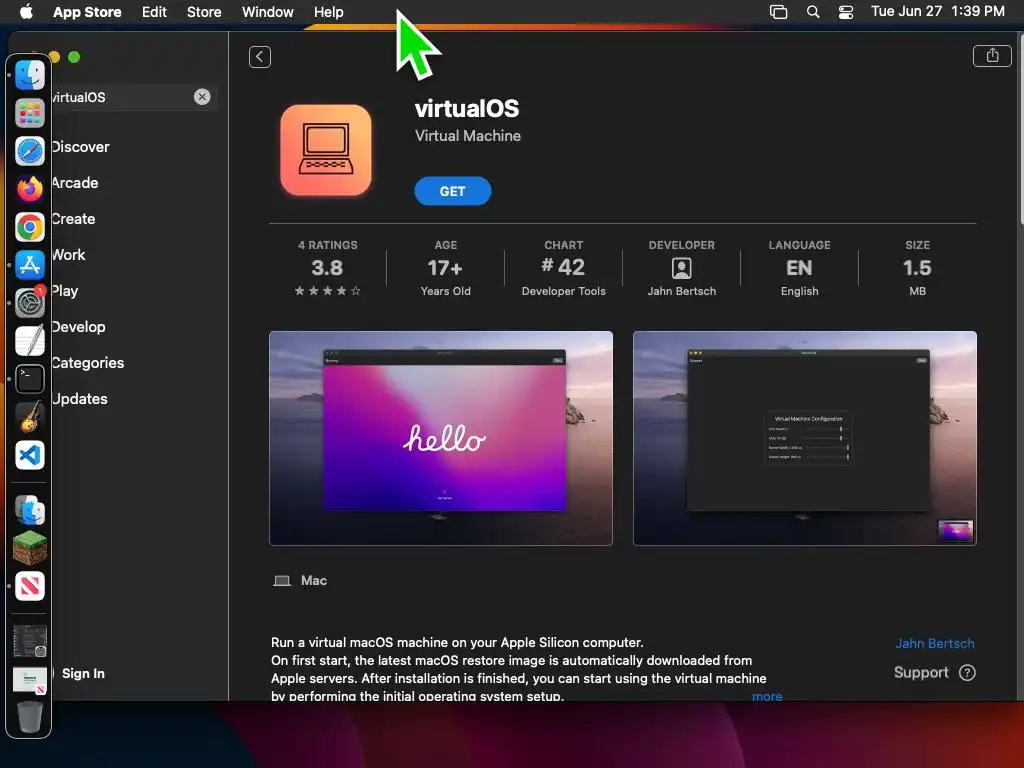Screen dimensions: 1024x768
Task: Open GarageBand guitar icon in dock
Action: tap(29, 417)
